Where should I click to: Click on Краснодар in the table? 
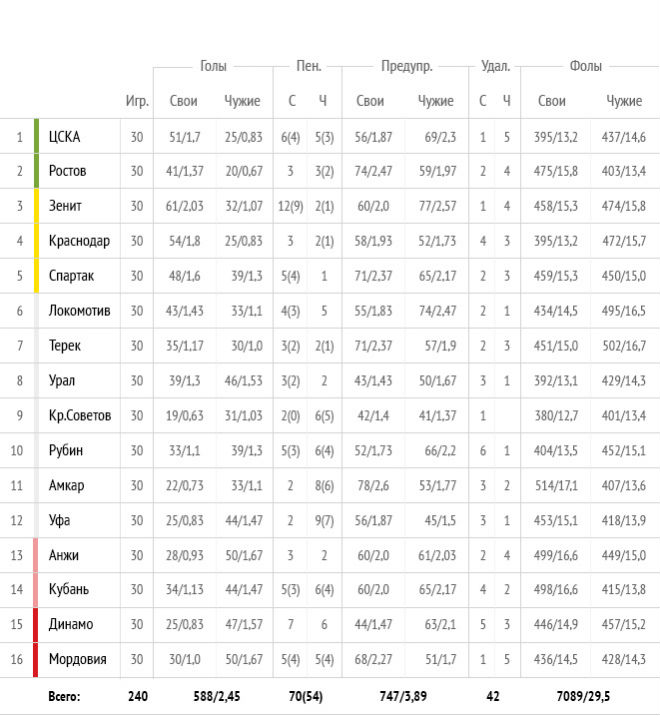pos(79,241)
